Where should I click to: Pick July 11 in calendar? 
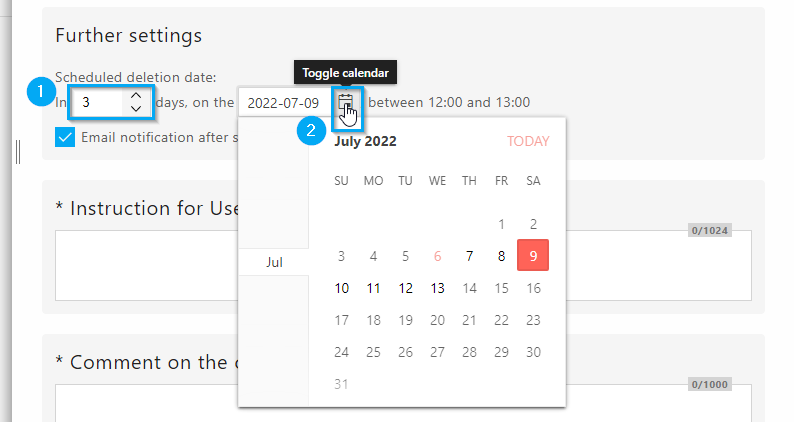coord(373,288)
